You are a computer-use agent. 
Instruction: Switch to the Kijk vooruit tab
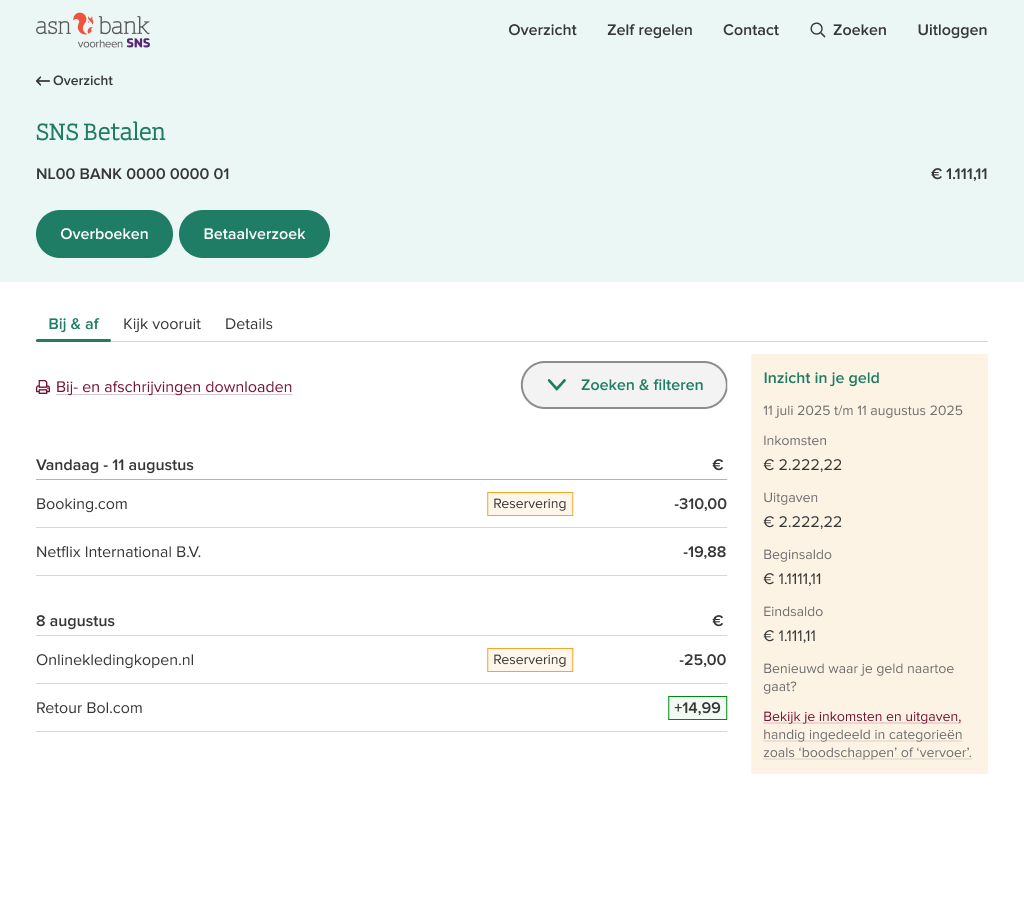[x=162, y=324]
